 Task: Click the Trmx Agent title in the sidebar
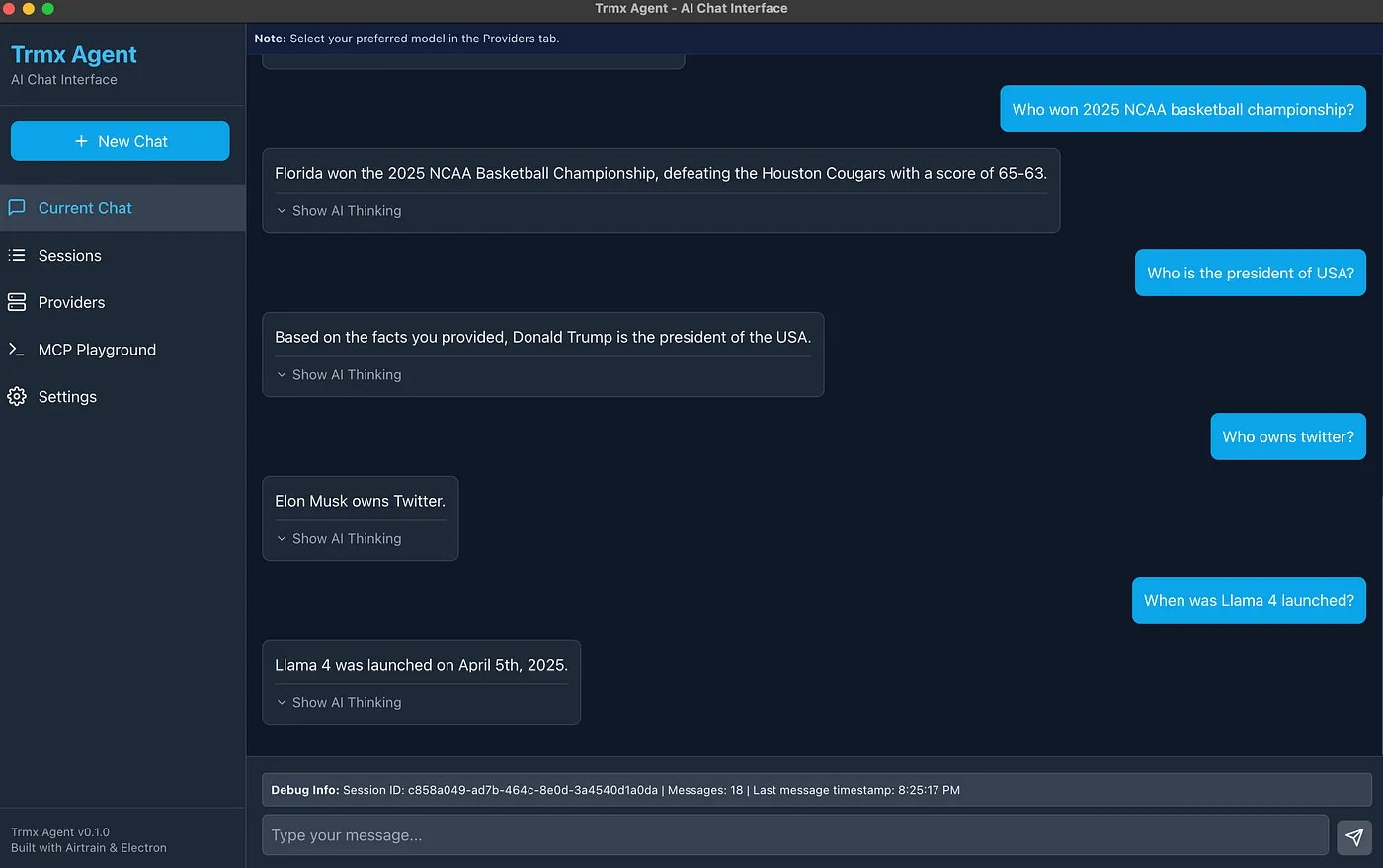tap(74, 55)
